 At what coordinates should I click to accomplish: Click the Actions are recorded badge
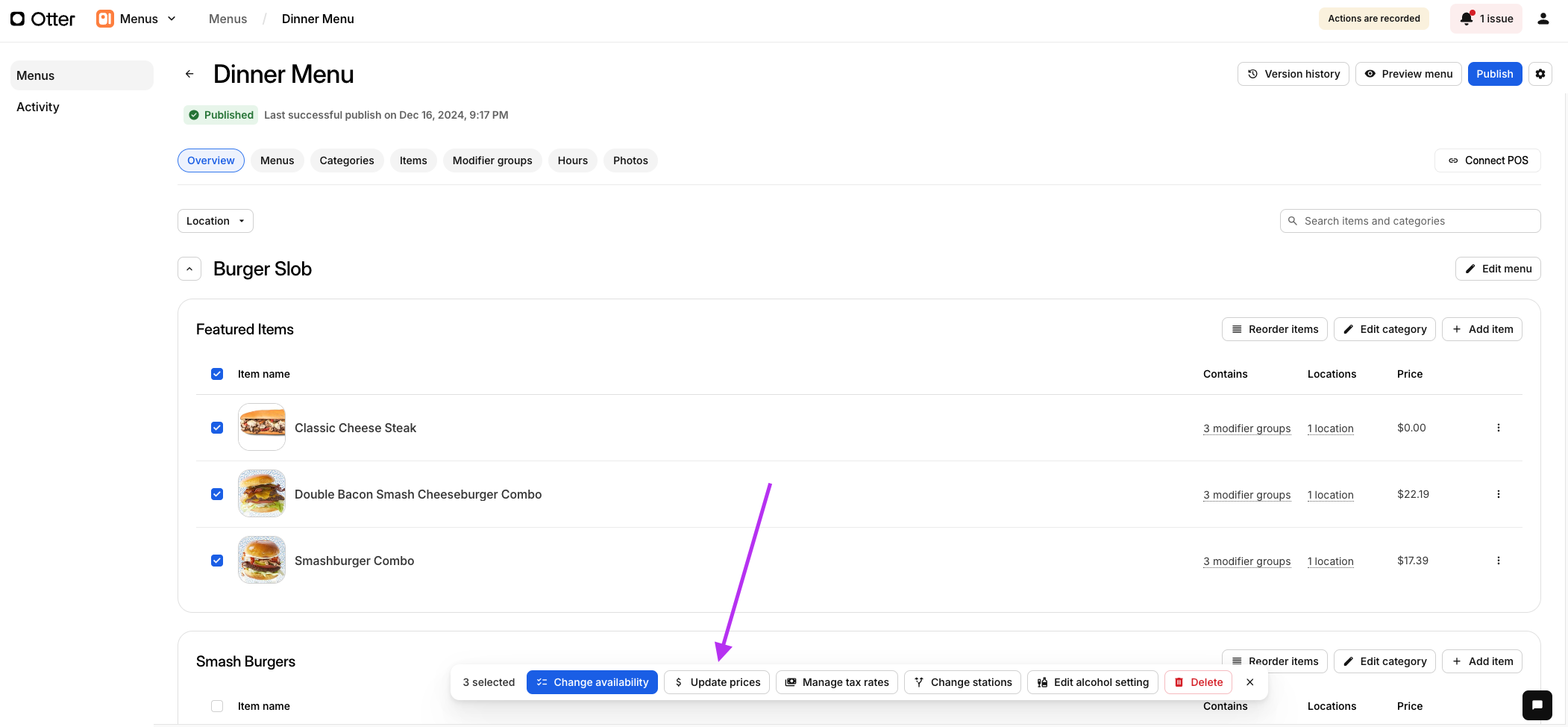(x=1374, y=19)
